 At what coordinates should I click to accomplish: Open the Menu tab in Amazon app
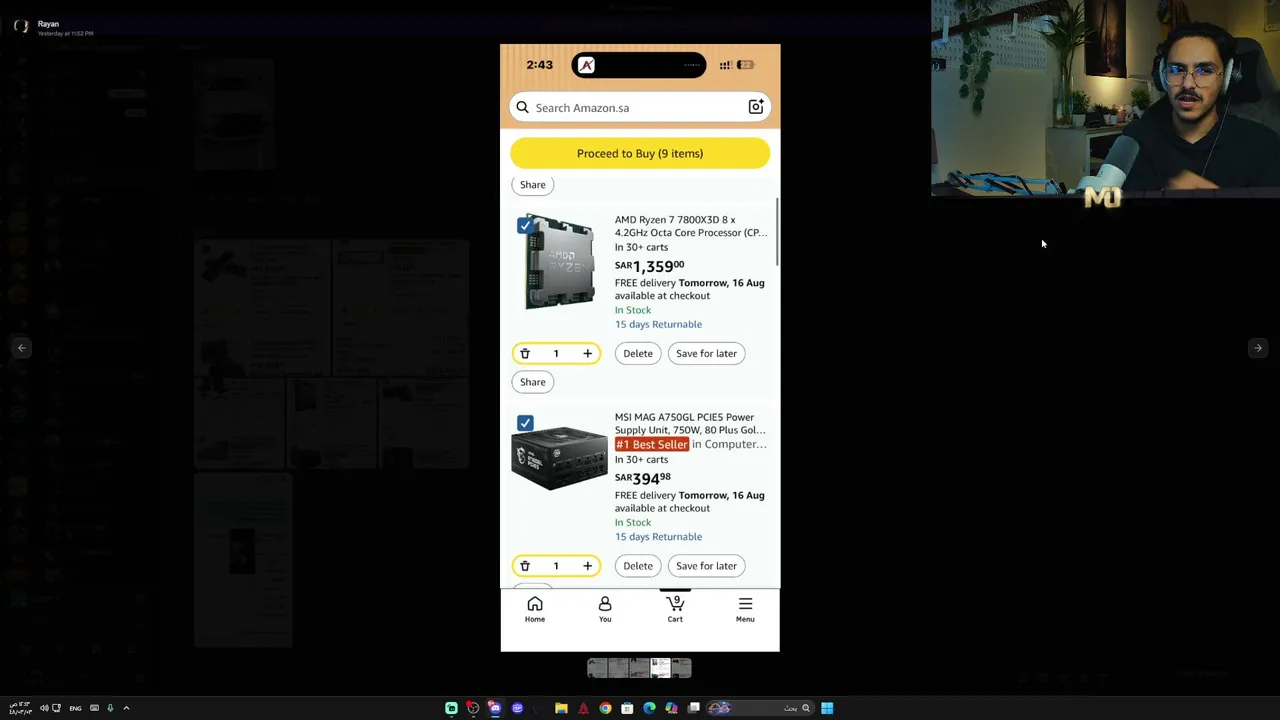(x=745, y=609)
